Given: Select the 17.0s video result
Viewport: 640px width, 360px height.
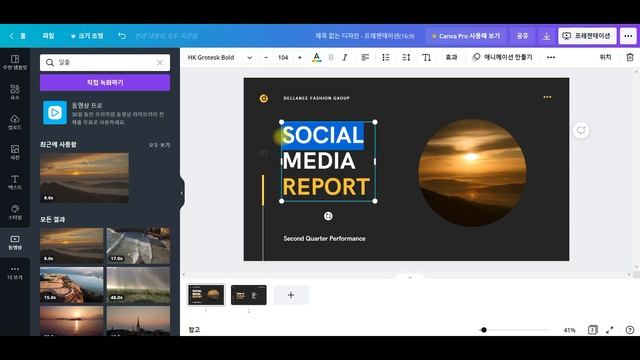Looking at the screenshot, I should coord(138,246).
